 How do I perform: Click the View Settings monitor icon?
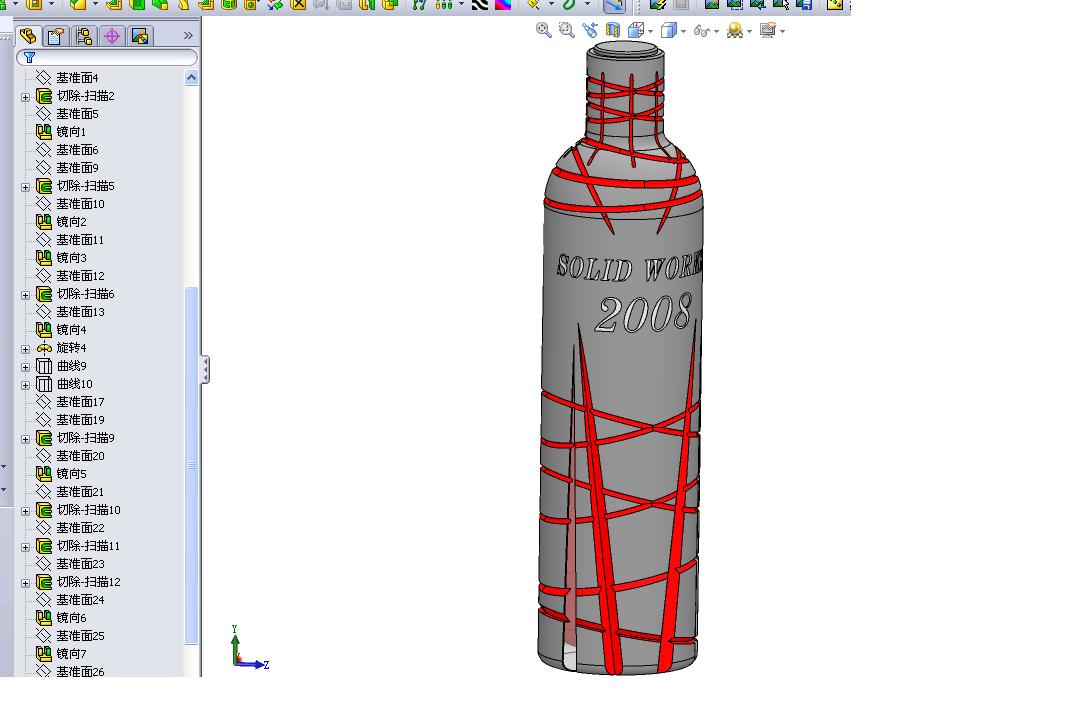[x=767, y=30]
